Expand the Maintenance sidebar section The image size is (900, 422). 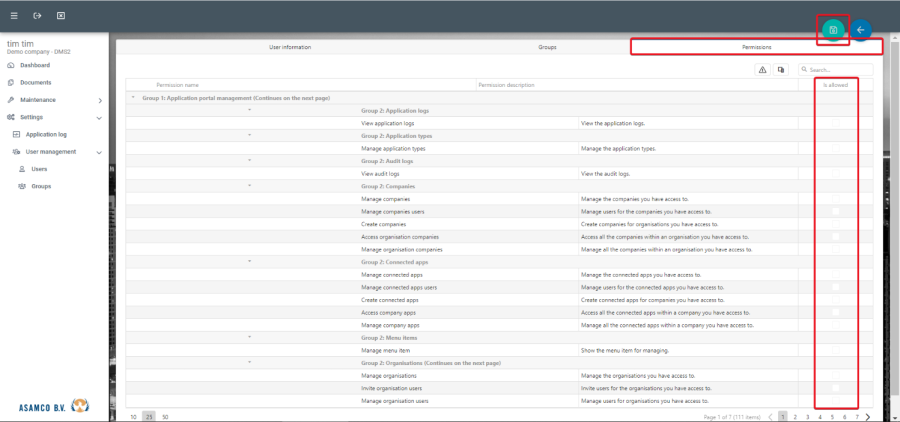click(99, 100)
